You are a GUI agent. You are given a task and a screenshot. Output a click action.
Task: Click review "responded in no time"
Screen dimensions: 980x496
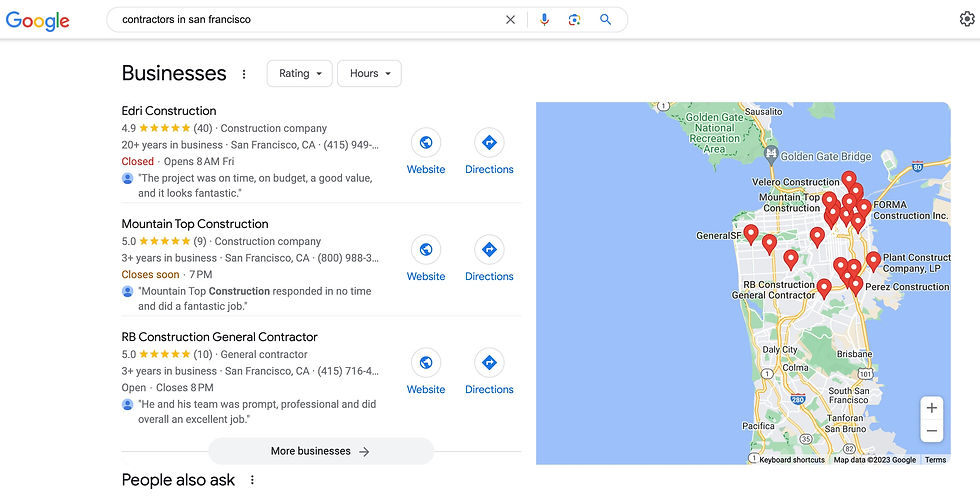coord(254,299)
